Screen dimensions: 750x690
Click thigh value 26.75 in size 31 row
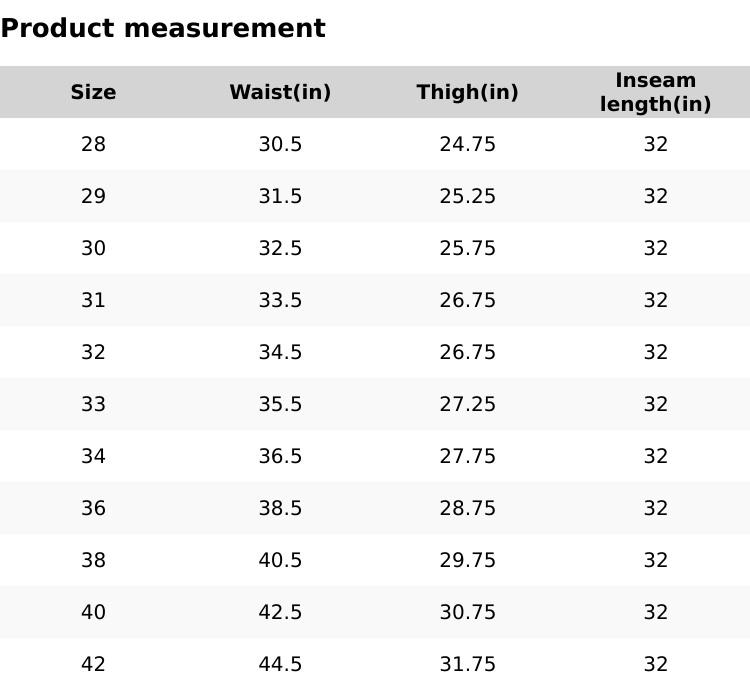(467, 300)
